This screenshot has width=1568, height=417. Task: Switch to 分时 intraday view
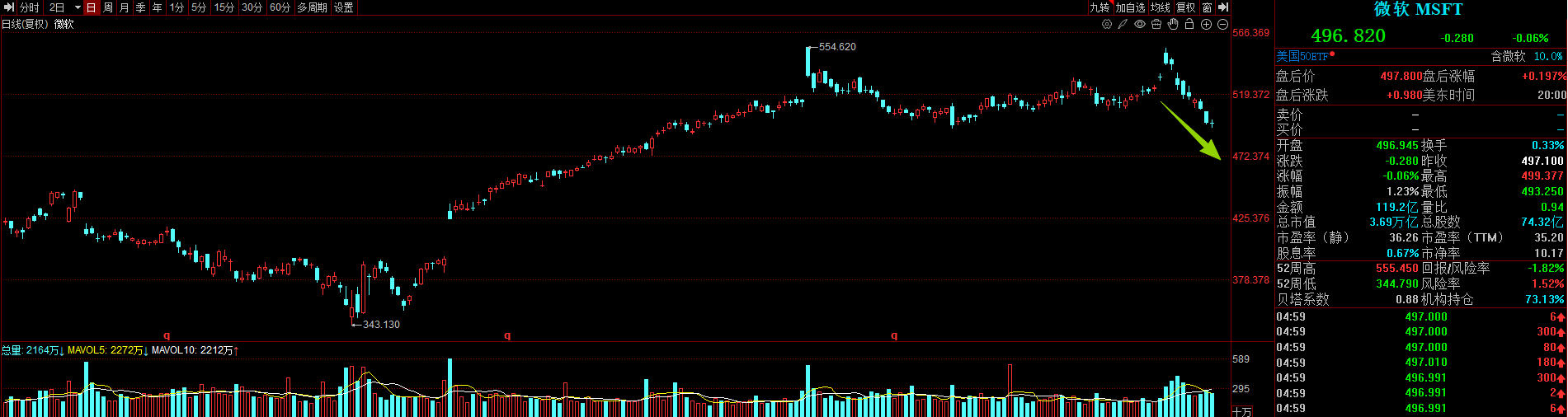29,7
